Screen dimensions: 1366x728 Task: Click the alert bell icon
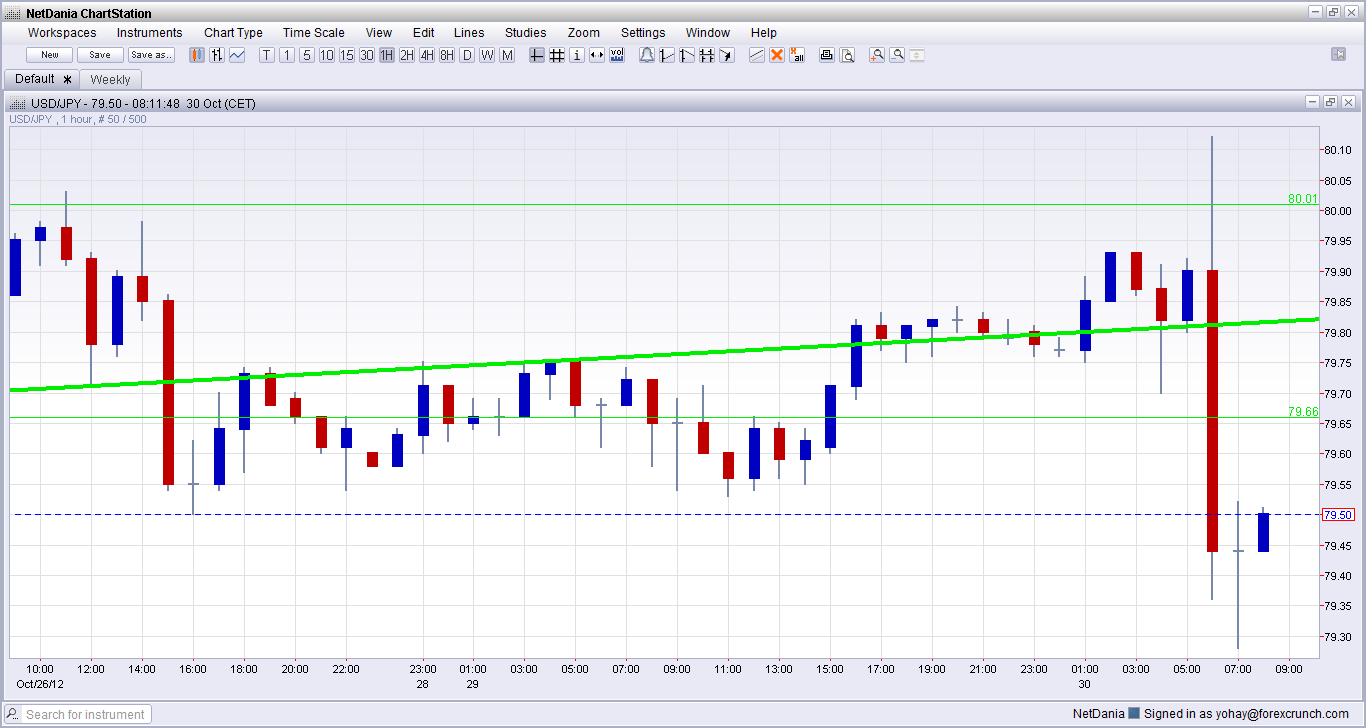(x=647, y=55)
